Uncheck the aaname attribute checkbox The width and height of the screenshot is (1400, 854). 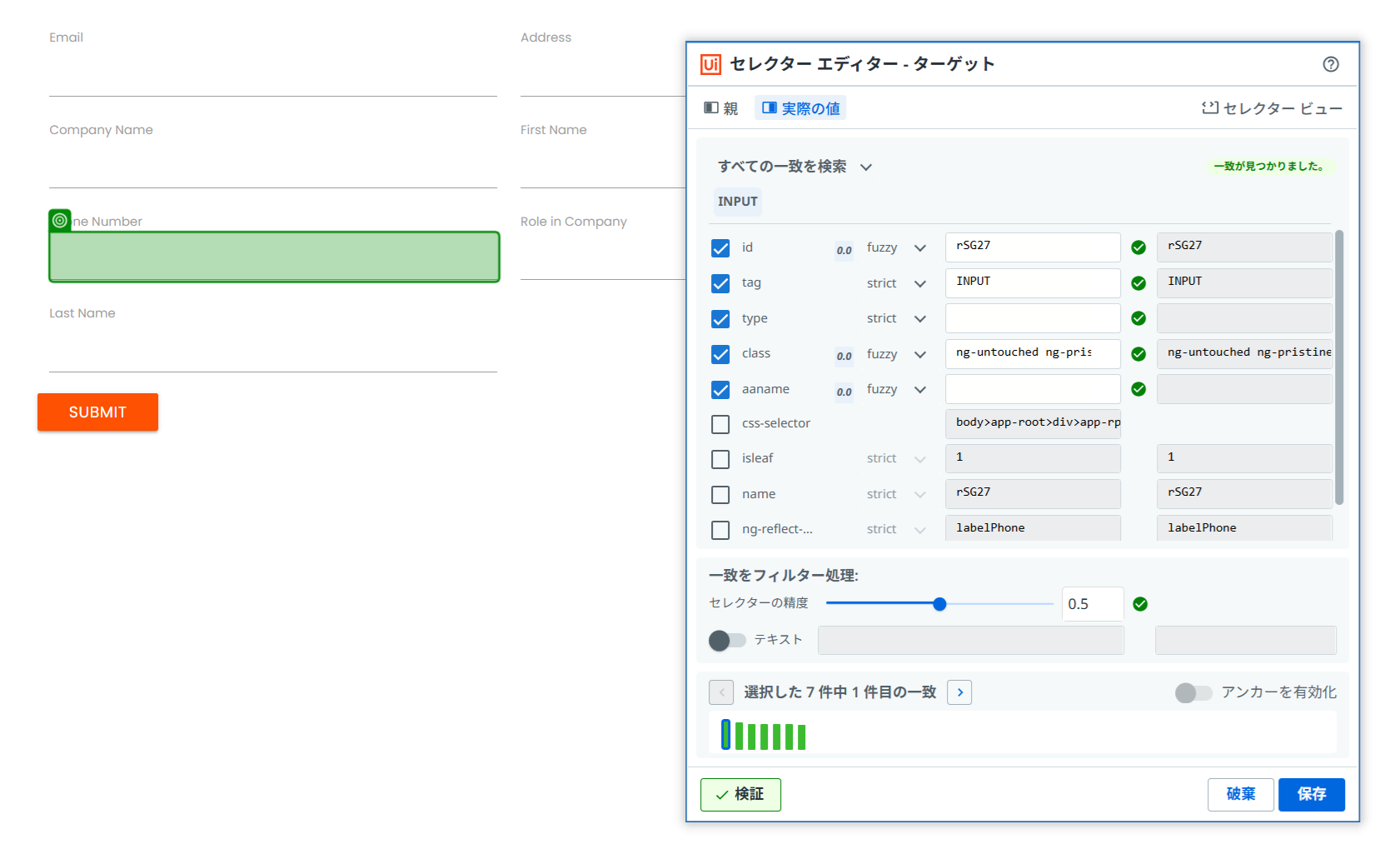coord(720,390)
